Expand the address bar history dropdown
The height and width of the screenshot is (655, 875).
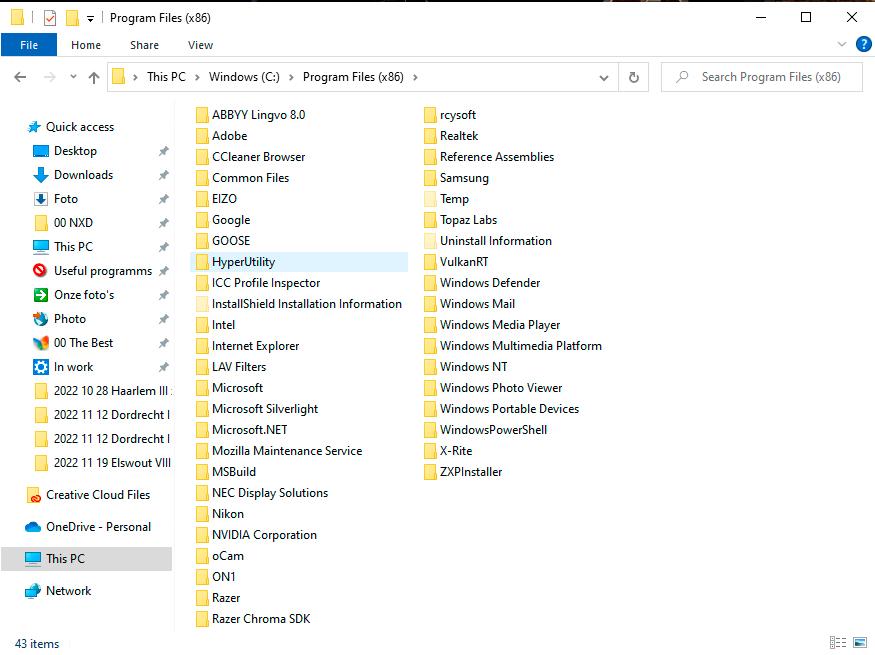pos(604,78)
